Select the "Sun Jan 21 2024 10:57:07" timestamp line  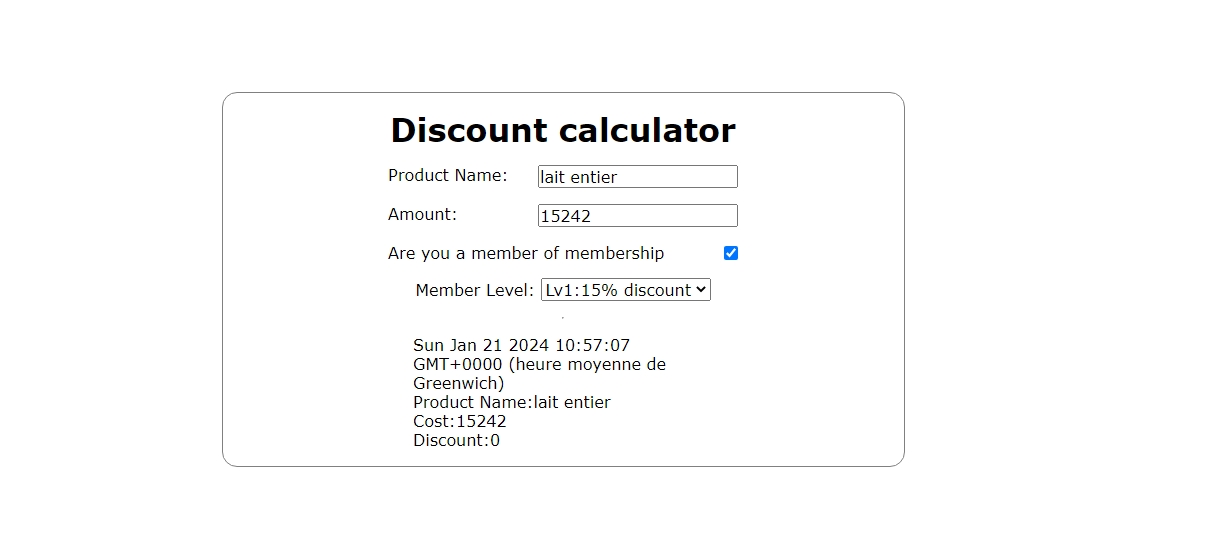tap(522, 346)
